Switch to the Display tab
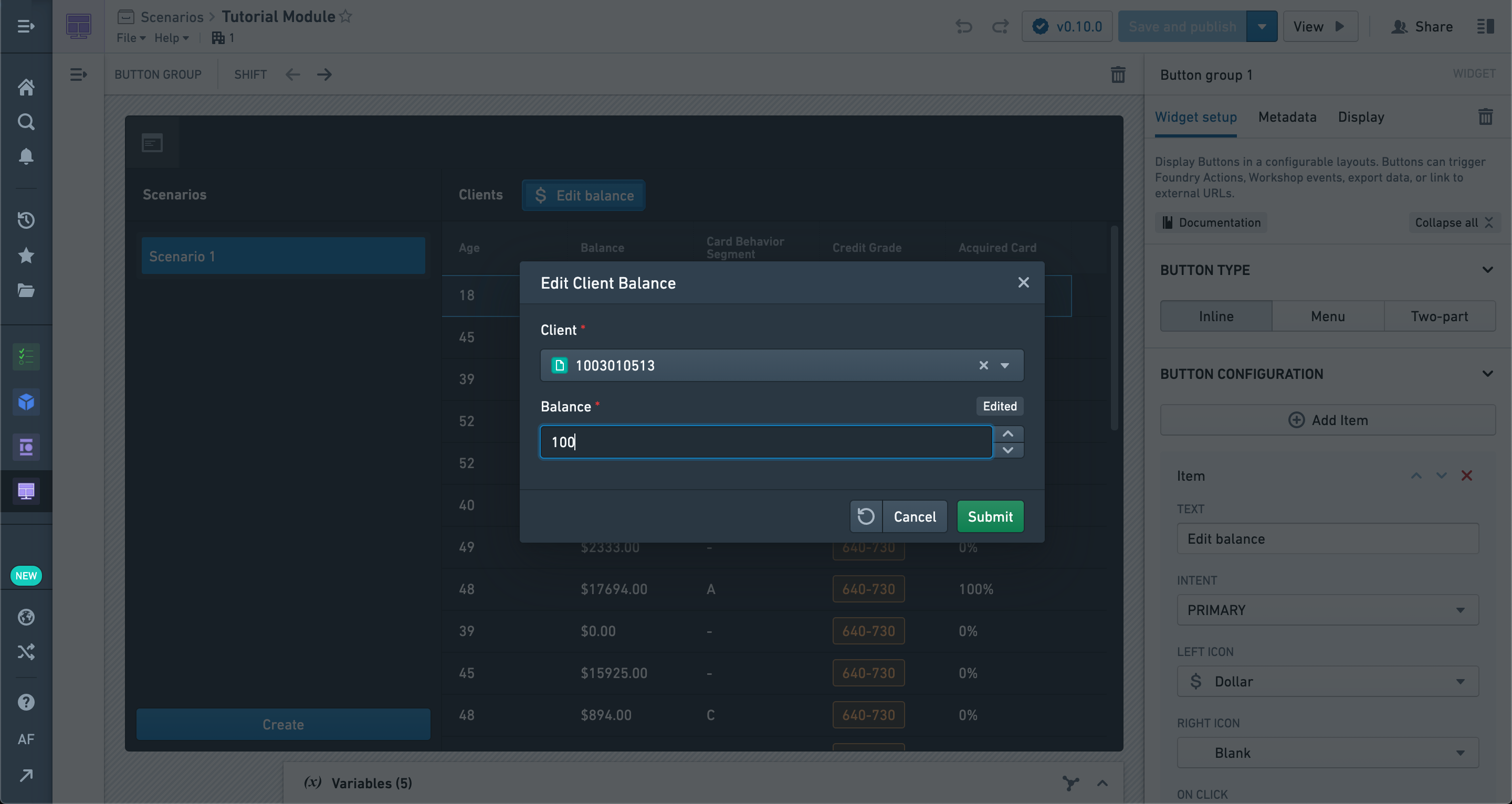Image resolution: width=1512 pixels, height=804 pixels. tap(1361, 117)
